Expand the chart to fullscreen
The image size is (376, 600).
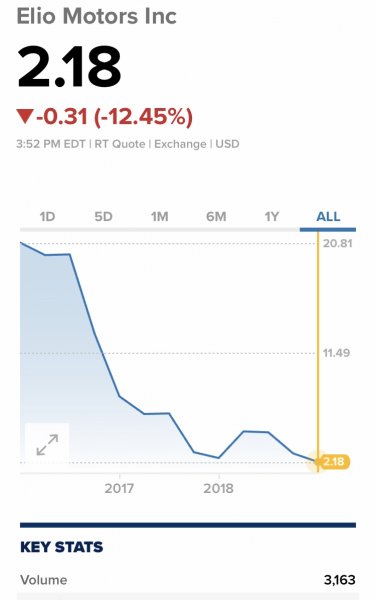(x=47, y=445)
